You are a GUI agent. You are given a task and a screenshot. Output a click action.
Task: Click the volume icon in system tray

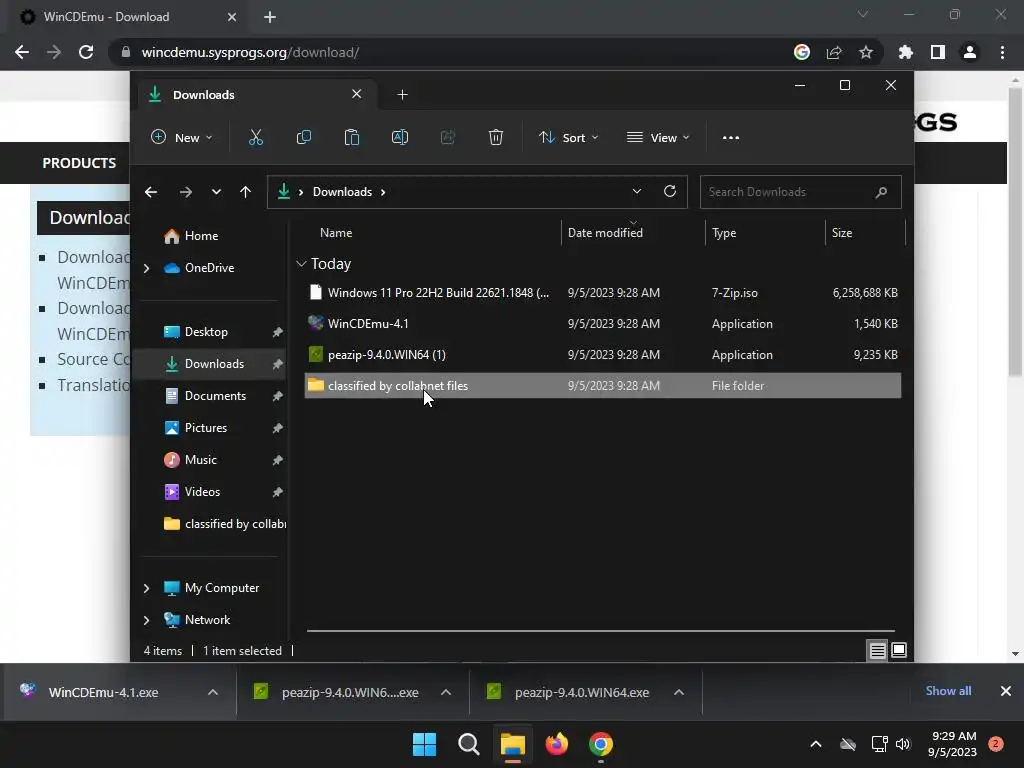[903, 744]
